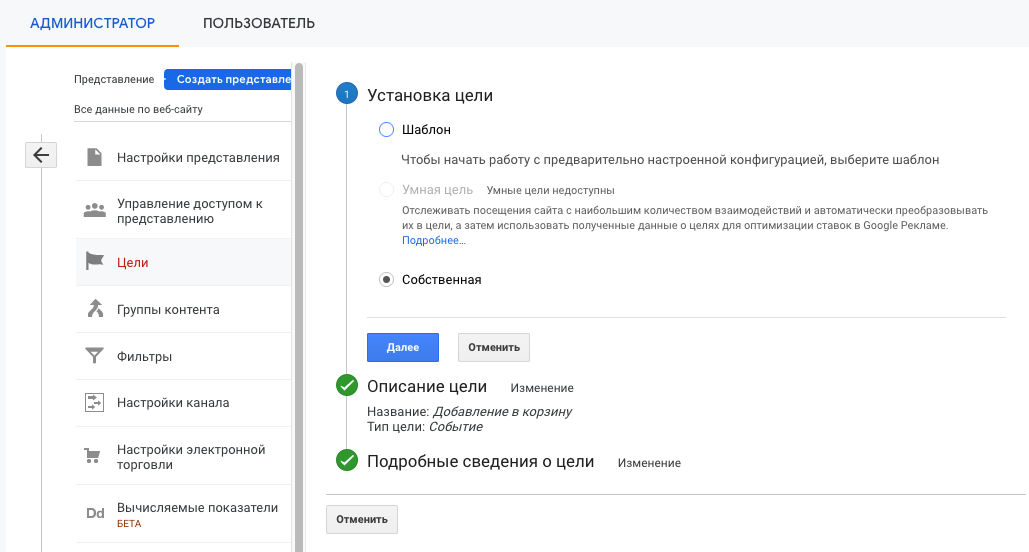This screenshot has height=552, width=1029.
Task: Click the back arrow icon in sidebar
Action: 41,154
